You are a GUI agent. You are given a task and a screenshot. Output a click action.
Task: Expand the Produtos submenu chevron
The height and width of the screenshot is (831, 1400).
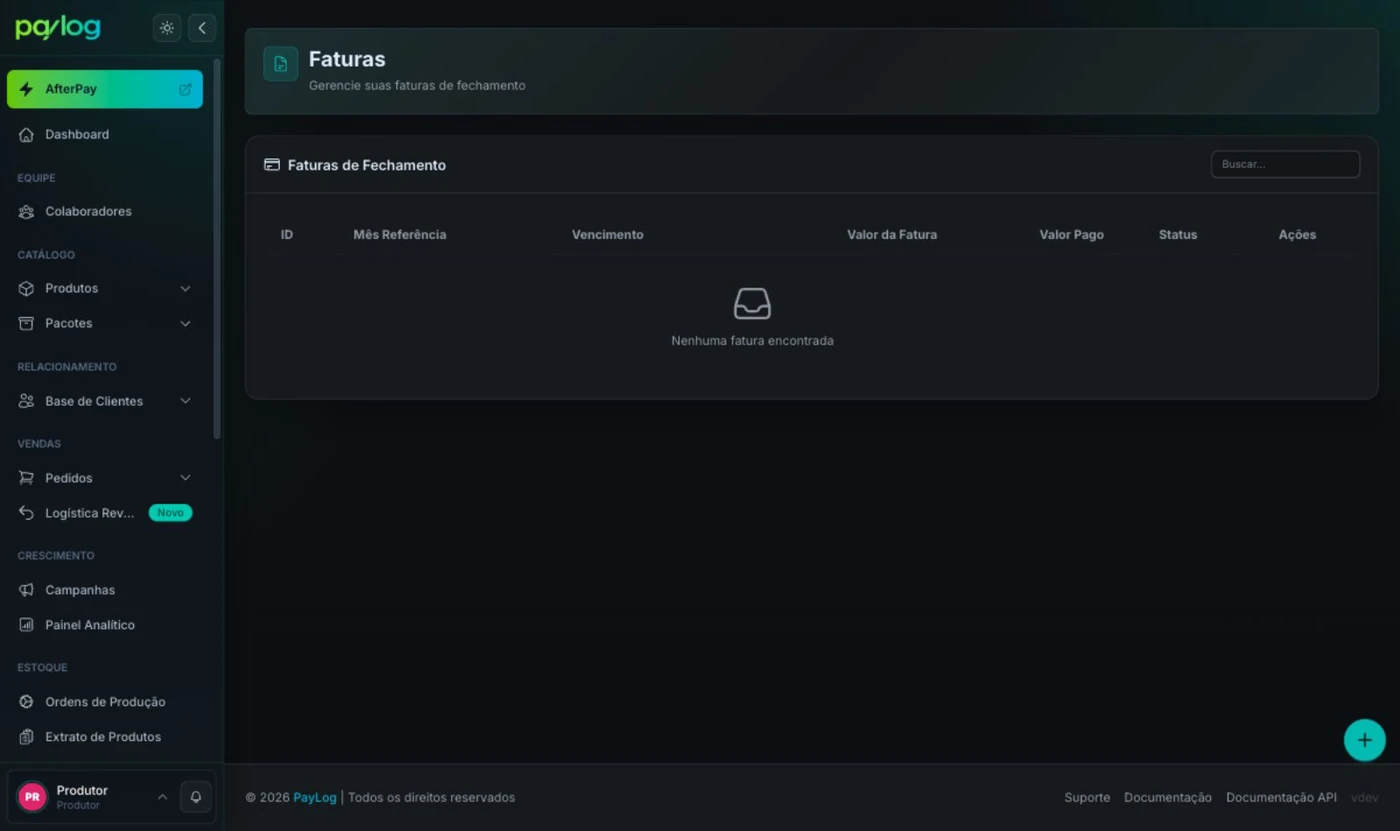pyautogui.click(x=185, y=288)
